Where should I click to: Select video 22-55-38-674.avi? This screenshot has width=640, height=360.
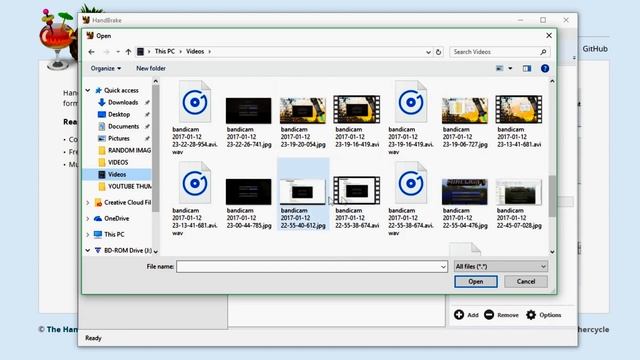coord(357,203)
